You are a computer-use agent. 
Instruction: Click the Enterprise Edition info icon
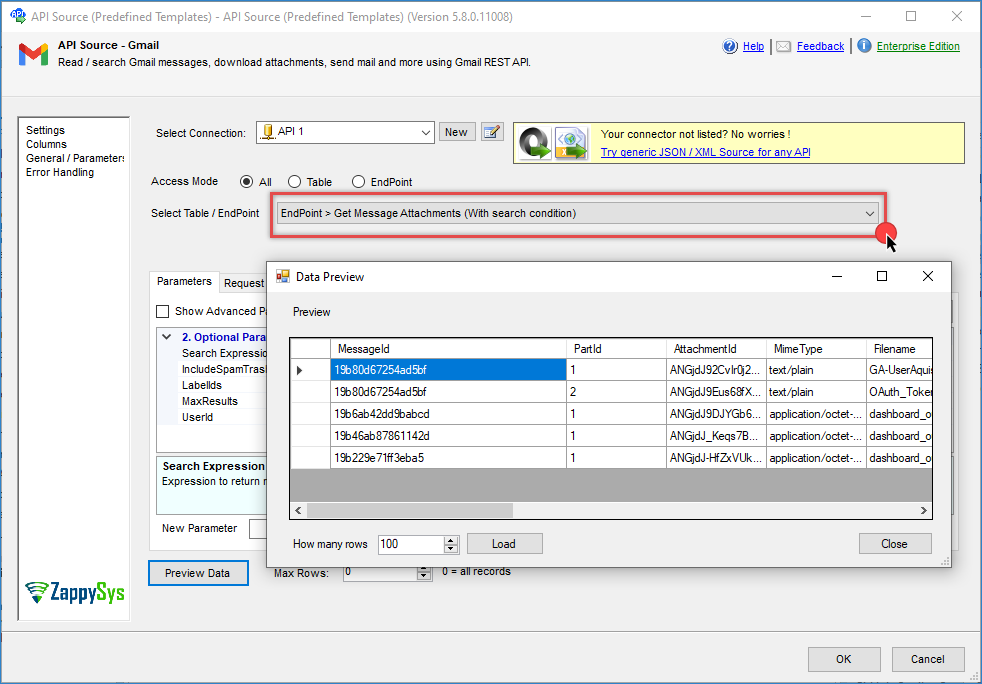864,46
